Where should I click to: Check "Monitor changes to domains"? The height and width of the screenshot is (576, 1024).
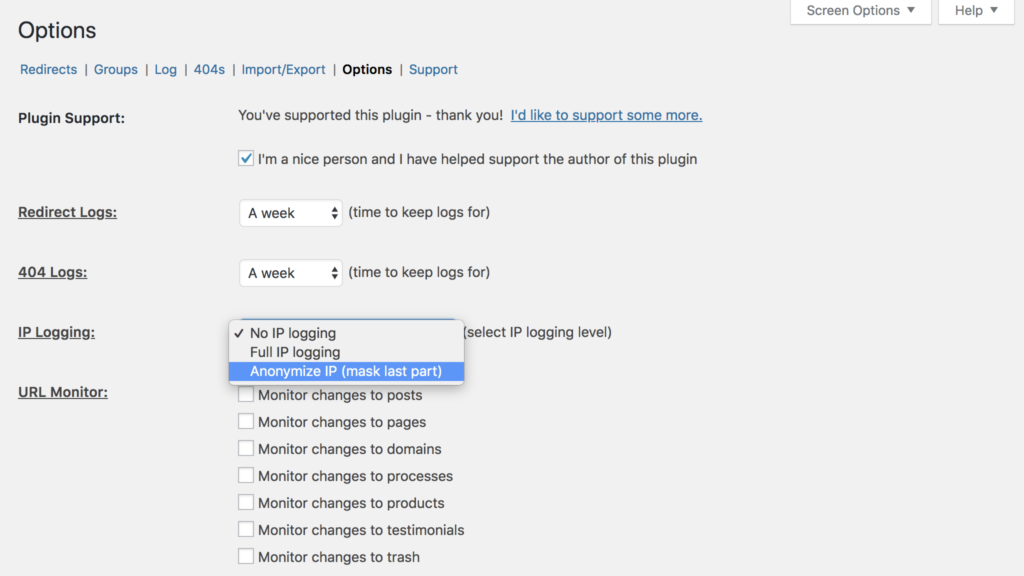(x=246, y=449)
